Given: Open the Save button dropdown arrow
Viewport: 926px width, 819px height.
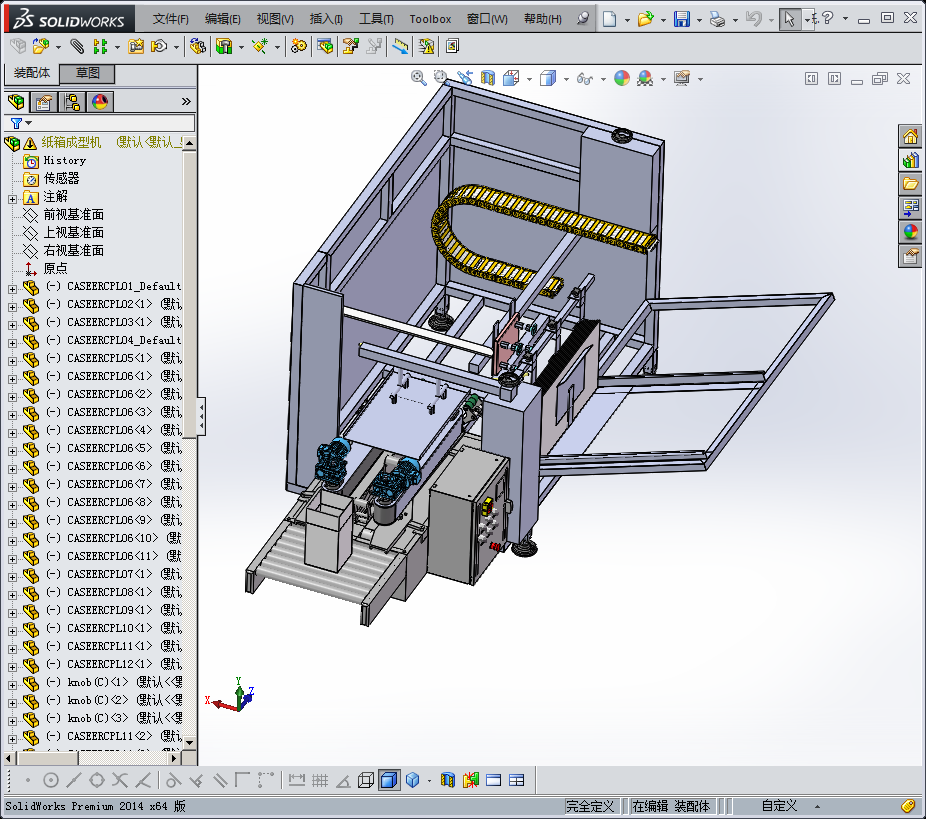Looking at the screenshot, I should click(x=699, y=19).
